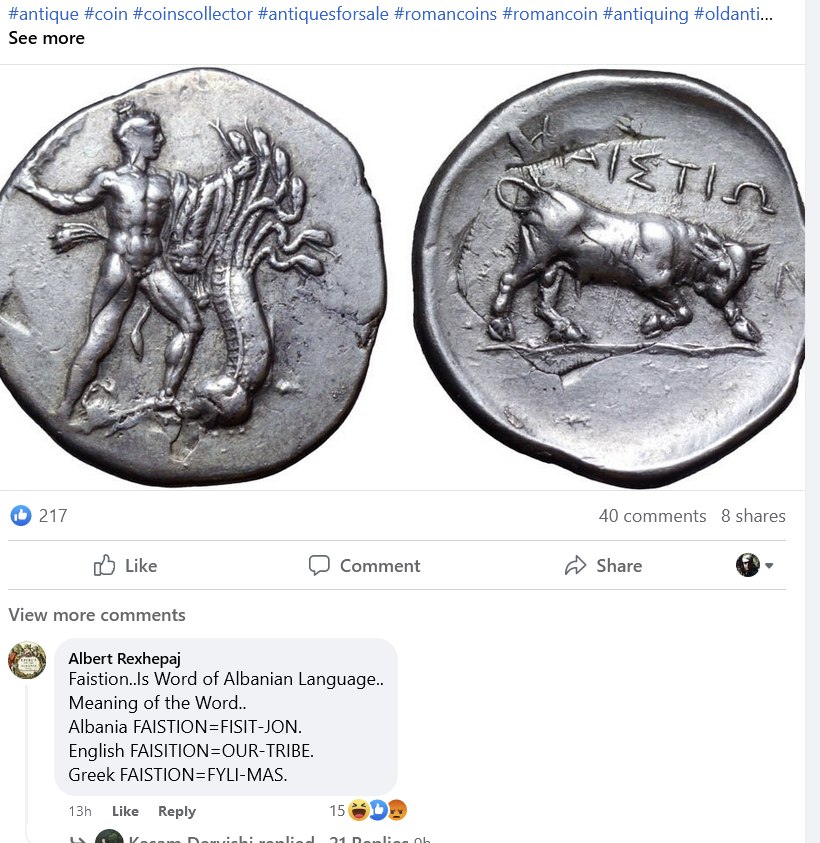Open Albert Rexhepaj's profile picture
Screen dimensions: 820x843
27,660
